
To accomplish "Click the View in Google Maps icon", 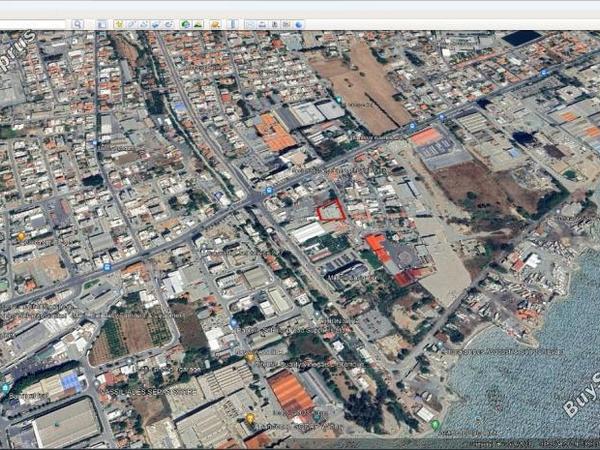I will tap(286, 24).
